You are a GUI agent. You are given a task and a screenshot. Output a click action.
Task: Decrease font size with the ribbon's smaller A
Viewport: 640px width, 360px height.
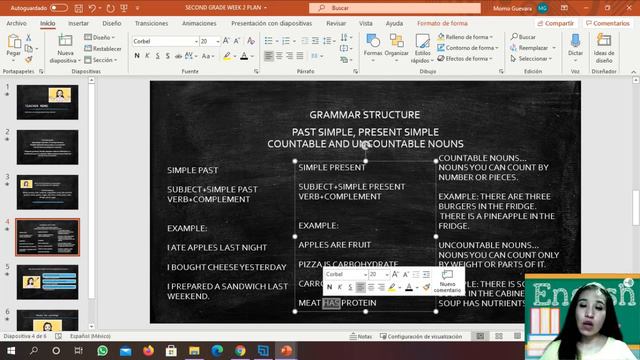(x=237, y=41)
